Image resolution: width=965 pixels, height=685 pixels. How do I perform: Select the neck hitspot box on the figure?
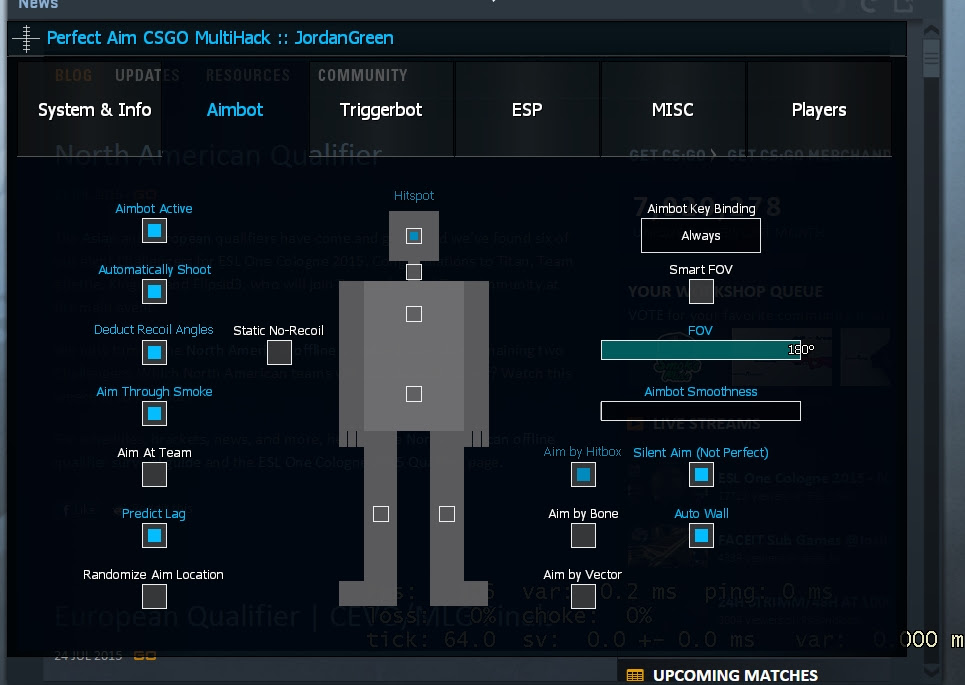click(414, 271)
